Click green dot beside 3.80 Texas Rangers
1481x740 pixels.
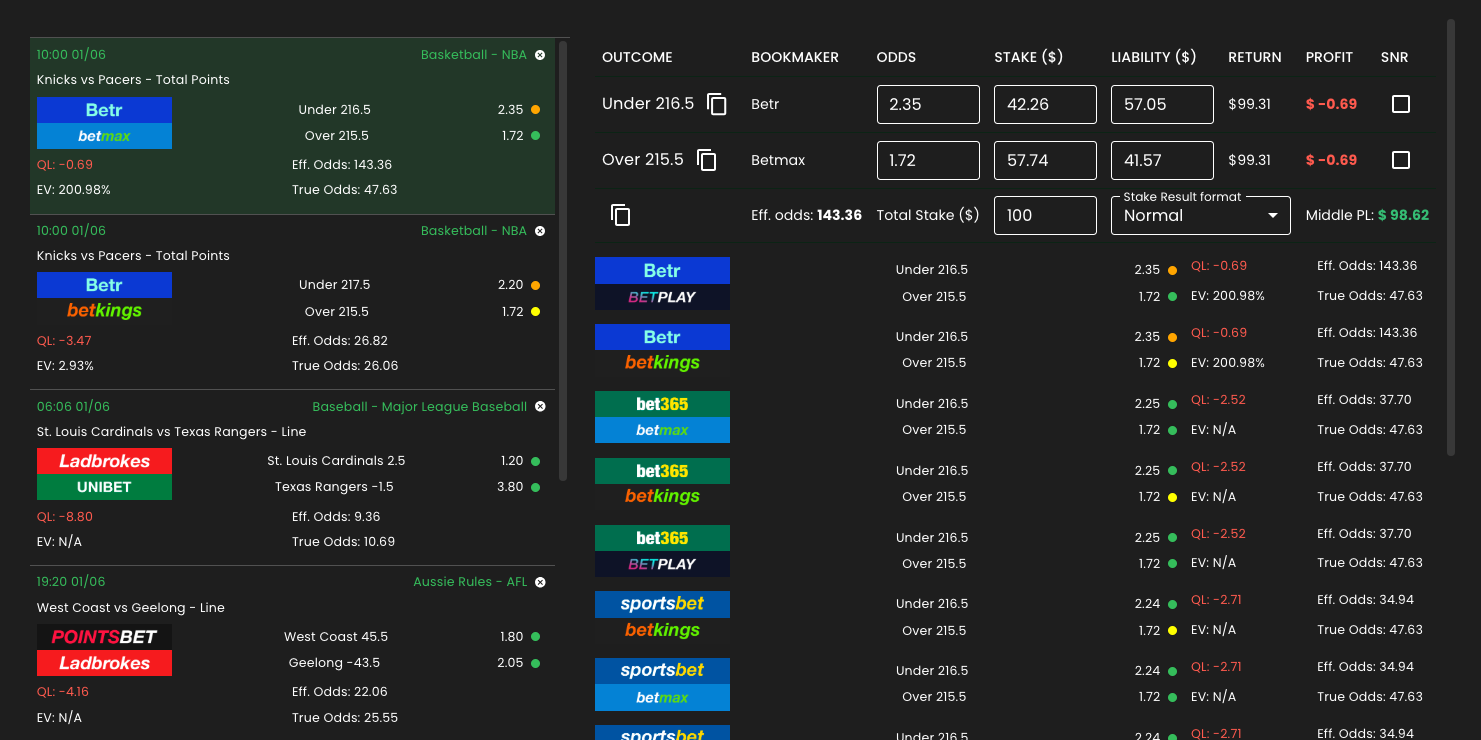(536, 487)
